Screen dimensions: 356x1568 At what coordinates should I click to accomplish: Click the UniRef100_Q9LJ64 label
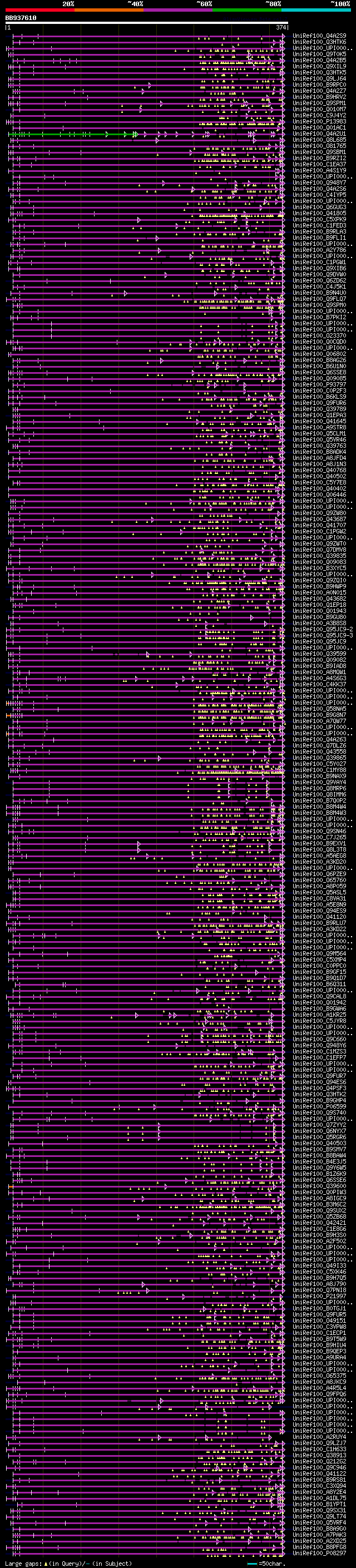[319, 78]
